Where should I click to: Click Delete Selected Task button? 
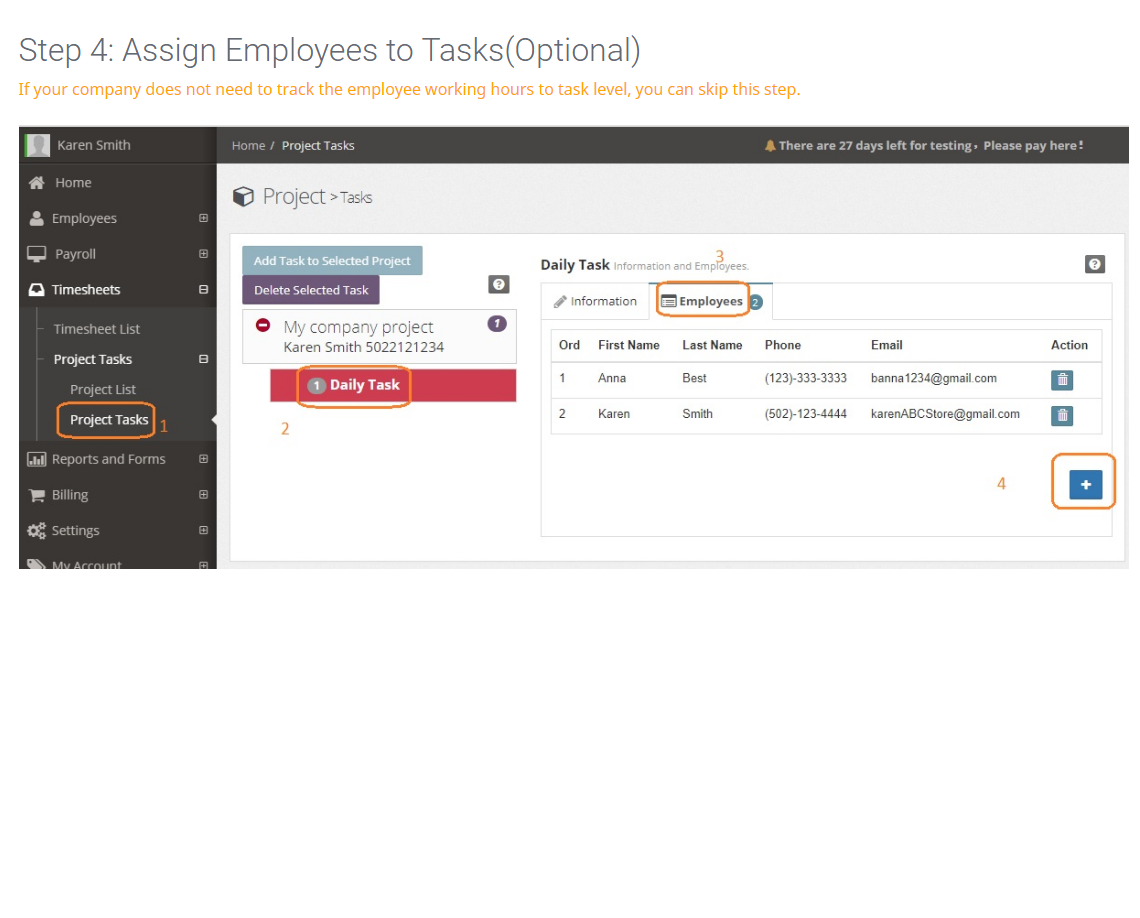pos(311,290)
